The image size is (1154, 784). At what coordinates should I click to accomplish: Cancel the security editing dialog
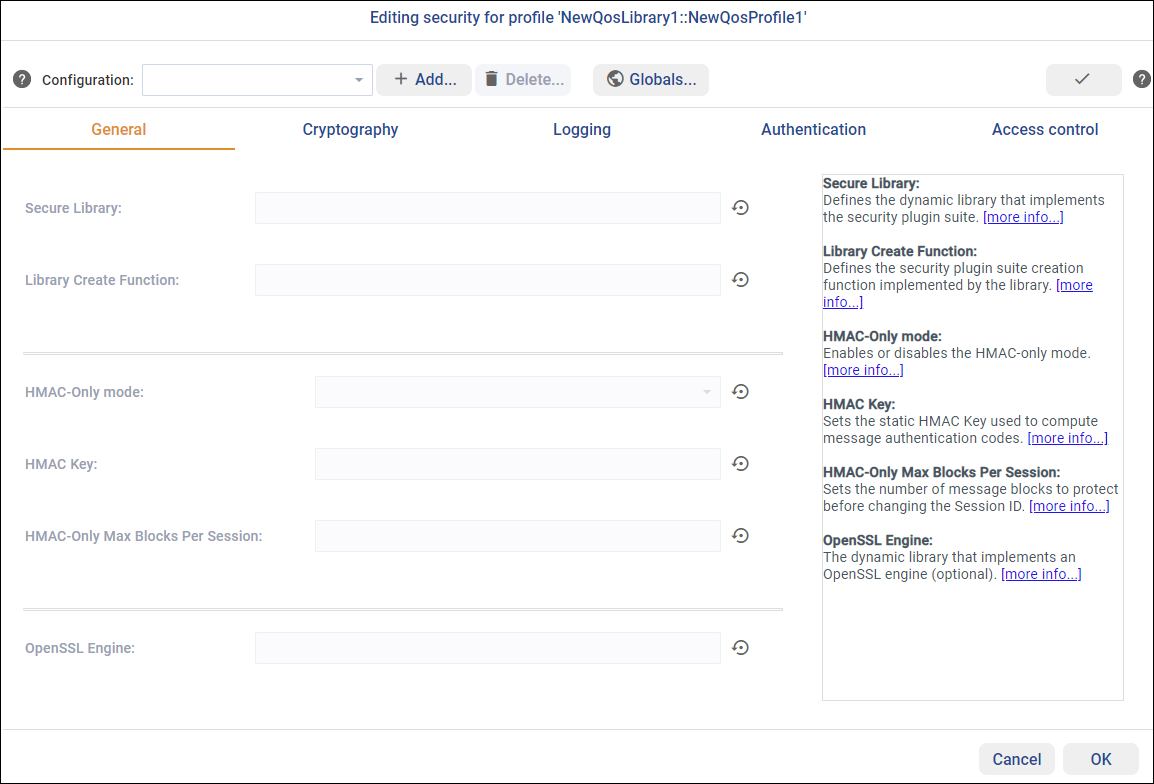click(1016, 759)
